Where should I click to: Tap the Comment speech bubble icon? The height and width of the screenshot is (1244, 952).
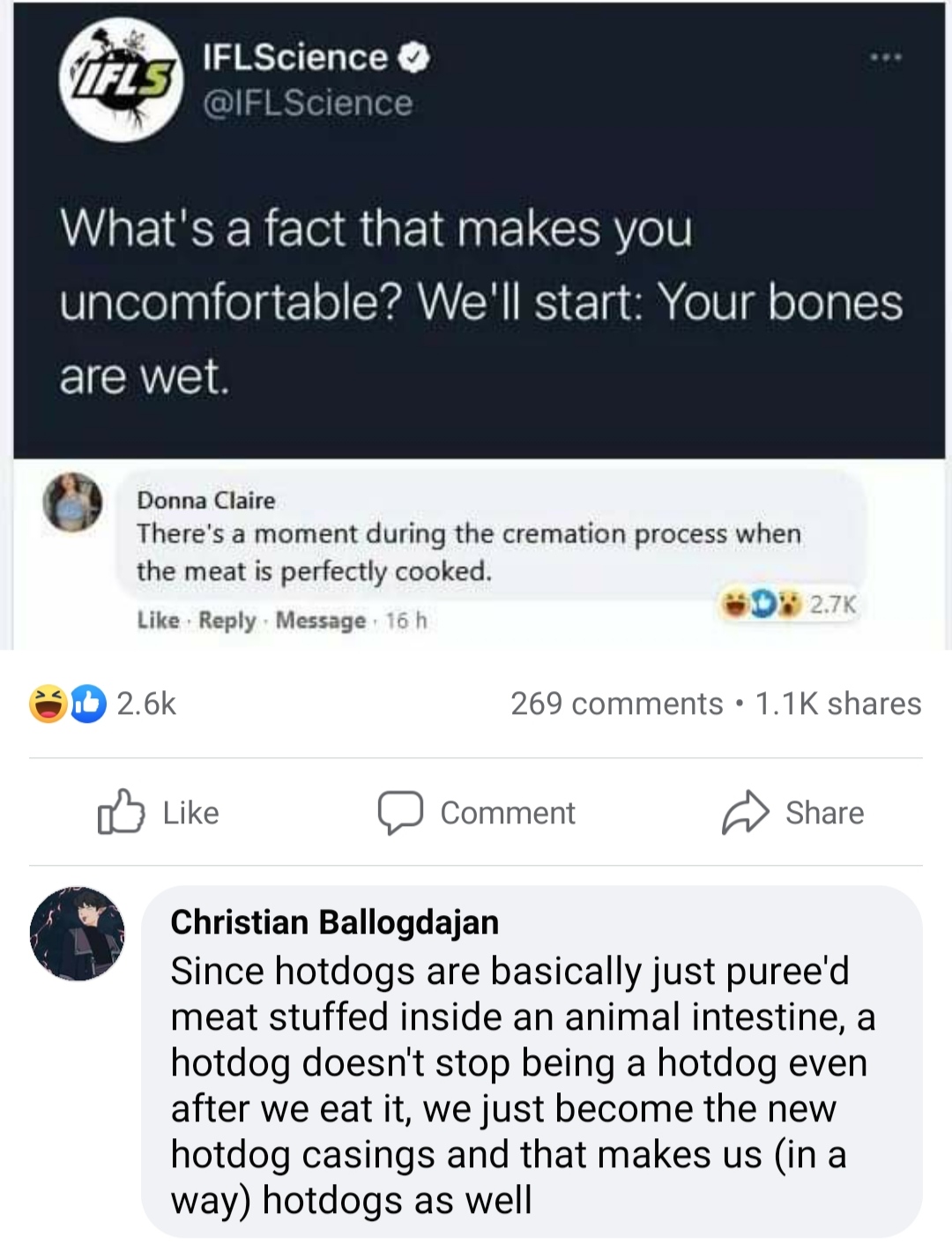(401, 812)
